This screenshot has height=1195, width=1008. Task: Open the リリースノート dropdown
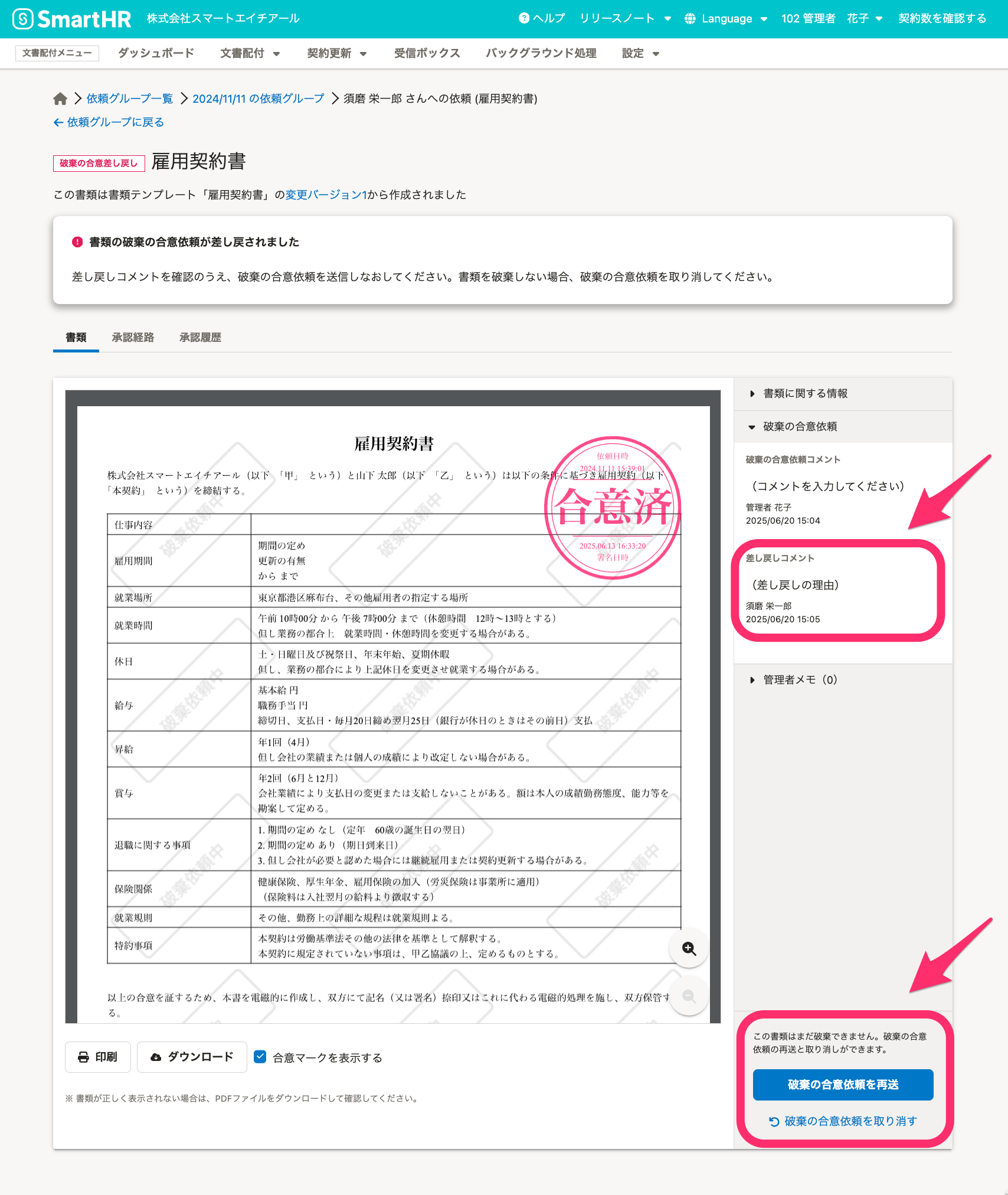[625, 18]
